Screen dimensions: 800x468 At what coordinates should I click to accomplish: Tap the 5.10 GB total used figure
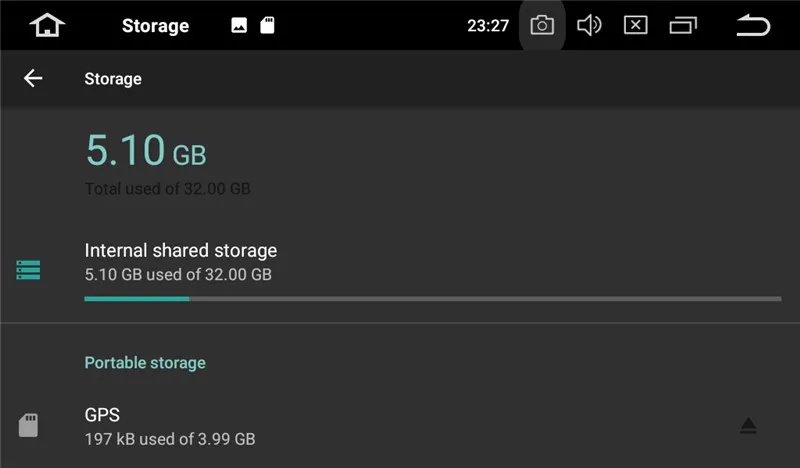click(x=146, y=151)
